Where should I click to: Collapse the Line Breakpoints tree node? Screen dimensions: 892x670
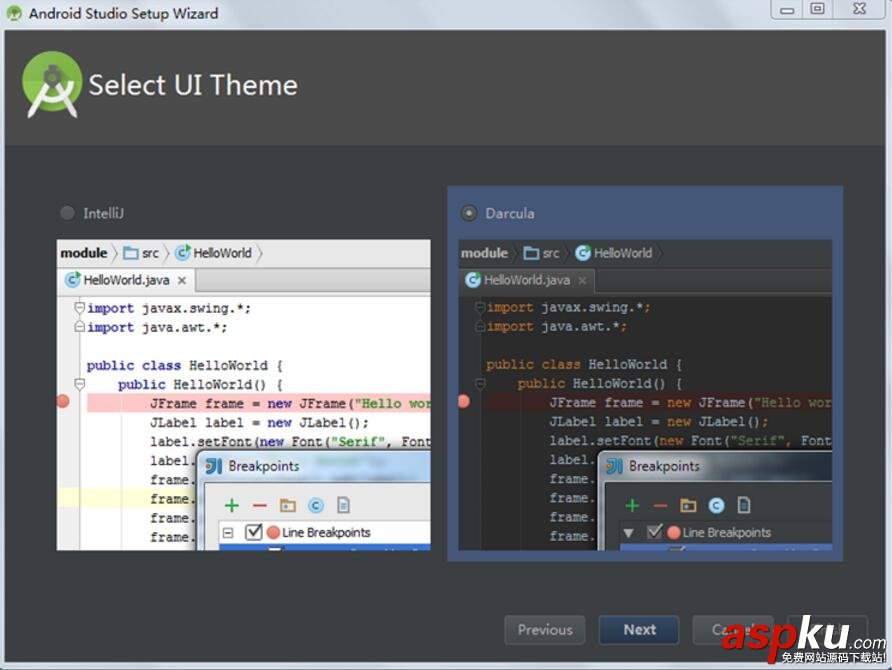point(228,533)
